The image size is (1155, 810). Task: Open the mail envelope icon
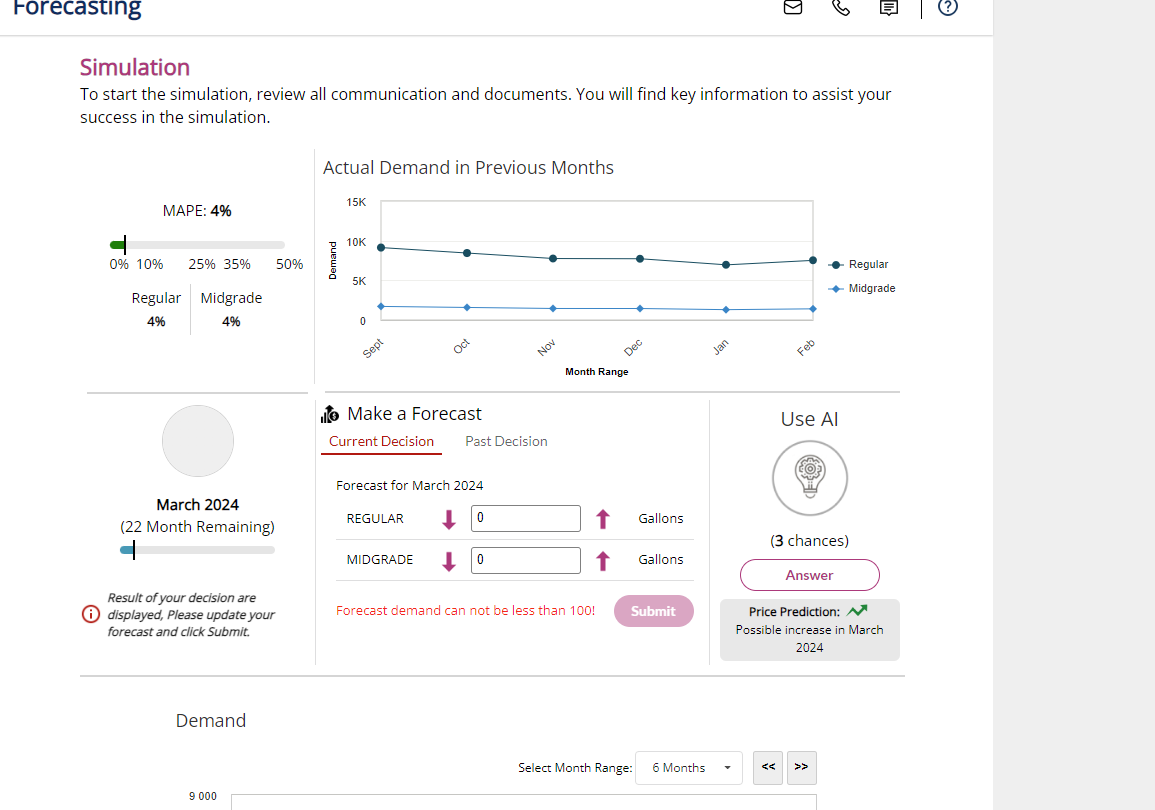click(x=793, y=7)
